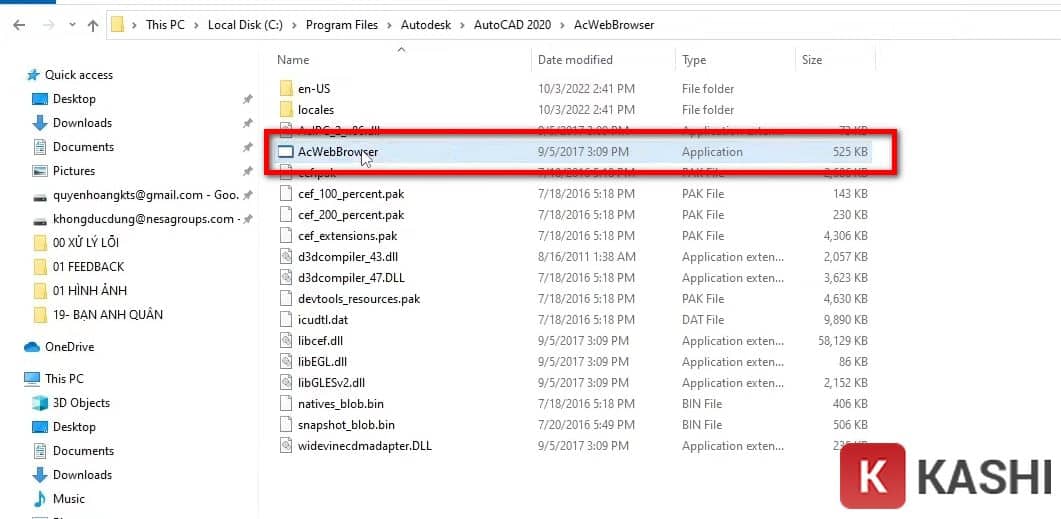
Task: Expand chevron after Local Disk (C:) breadcrumb
Action: tap(294, 25)
